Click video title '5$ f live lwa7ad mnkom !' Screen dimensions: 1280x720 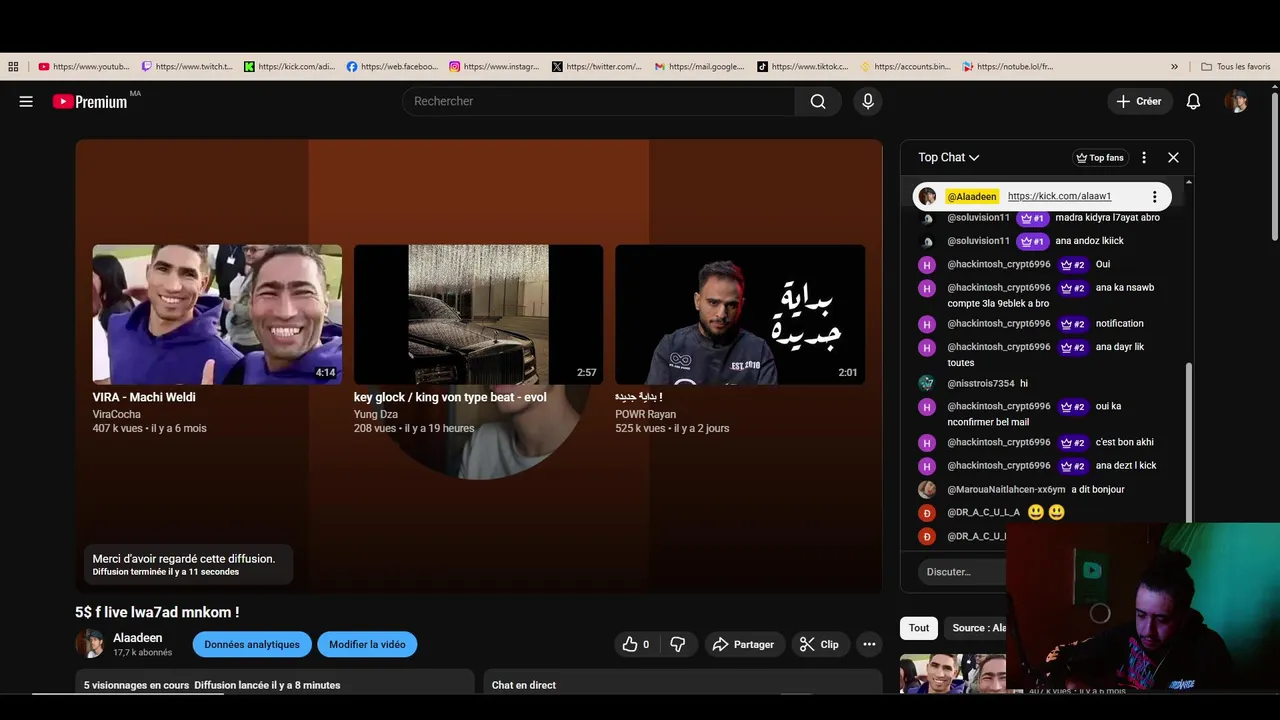point(157,612)
